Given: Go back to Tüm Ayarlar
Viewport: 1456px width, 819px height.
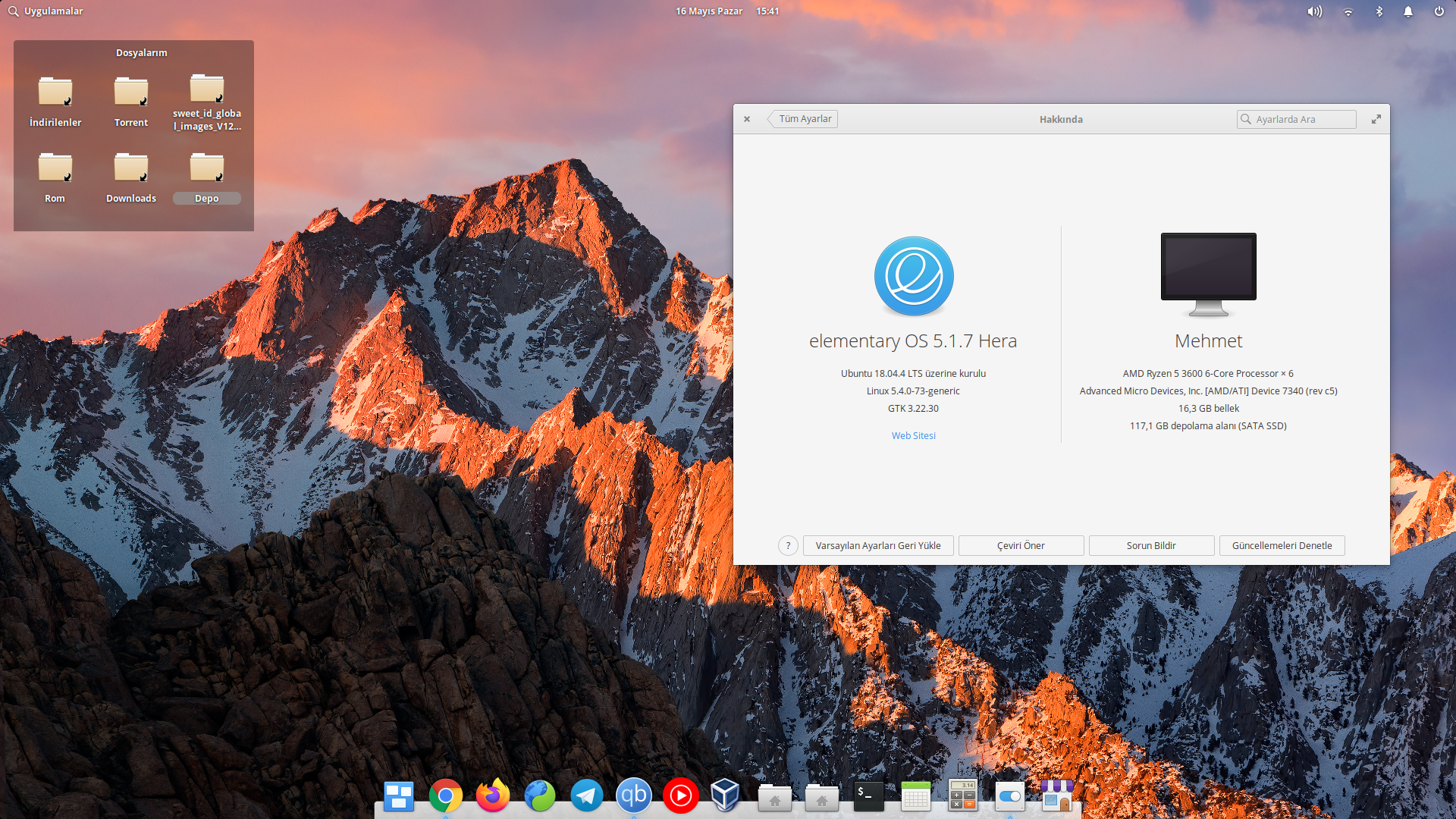Looking at the screenshot, I should [x=802, y=119].
